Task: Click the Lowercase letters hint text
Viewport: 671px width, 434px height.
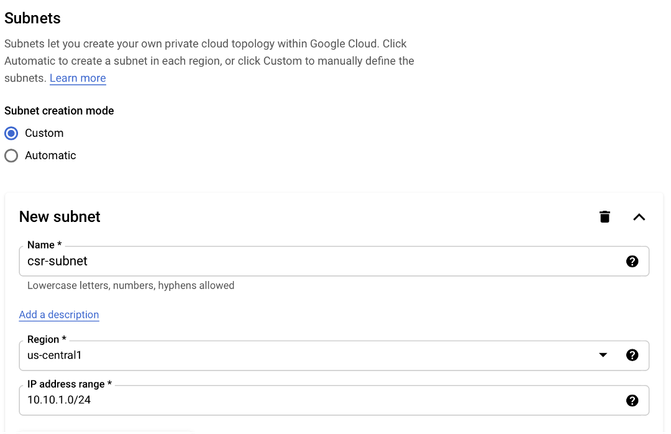Action: 131,285
